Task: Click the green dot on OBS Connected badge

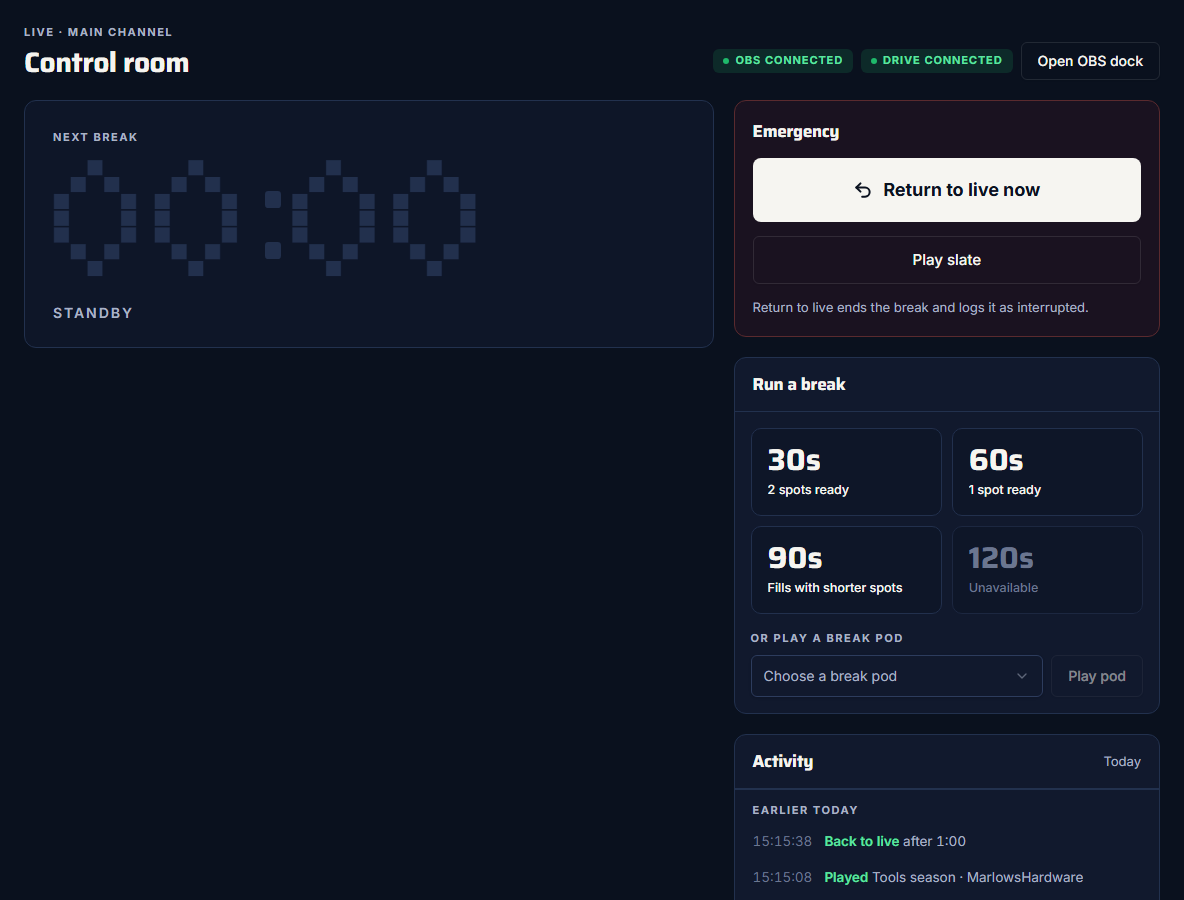Action: (726, 60)
